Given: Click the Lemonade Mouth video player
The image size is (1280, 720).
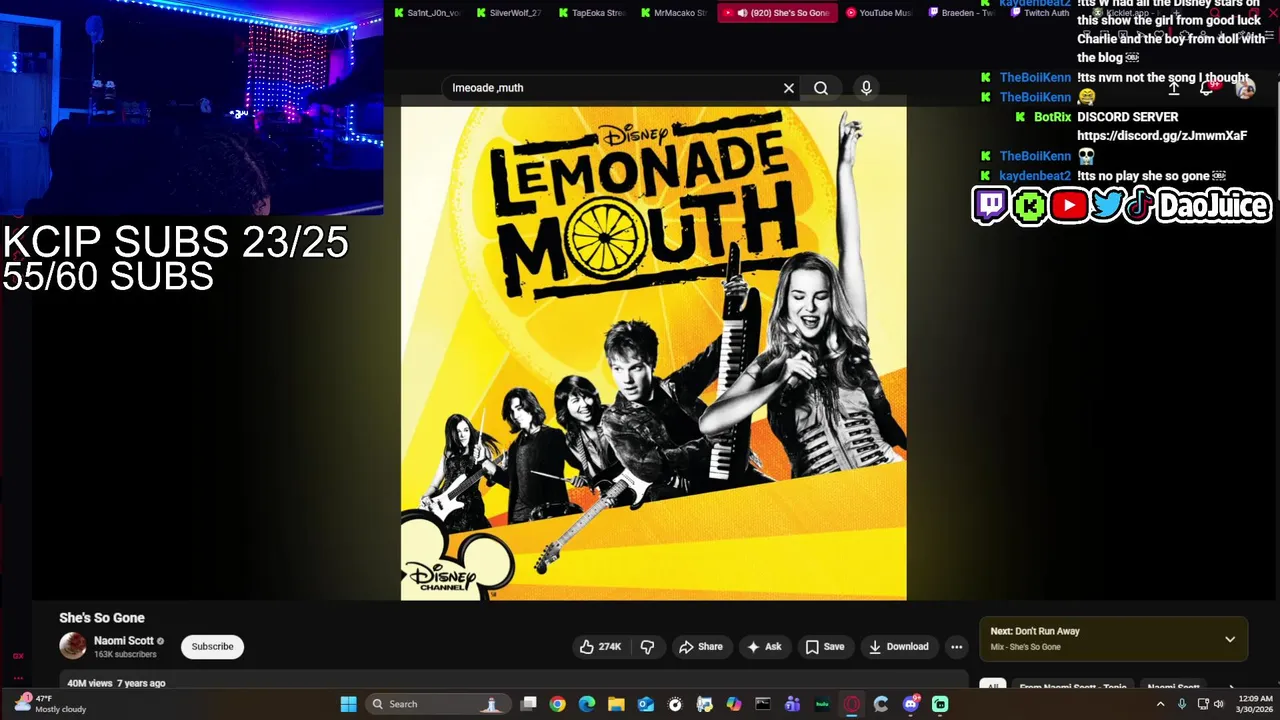Looking at the screenshot, I should coord(653,350).
